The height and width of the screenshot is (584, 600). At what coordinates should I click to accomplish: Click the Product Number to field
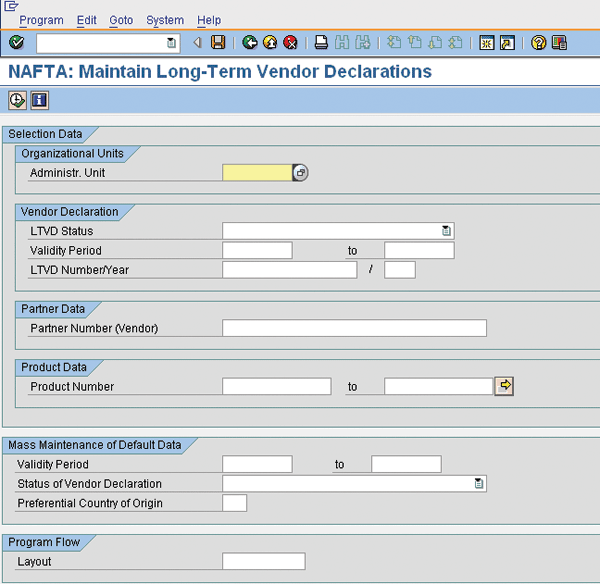point(439,386)
